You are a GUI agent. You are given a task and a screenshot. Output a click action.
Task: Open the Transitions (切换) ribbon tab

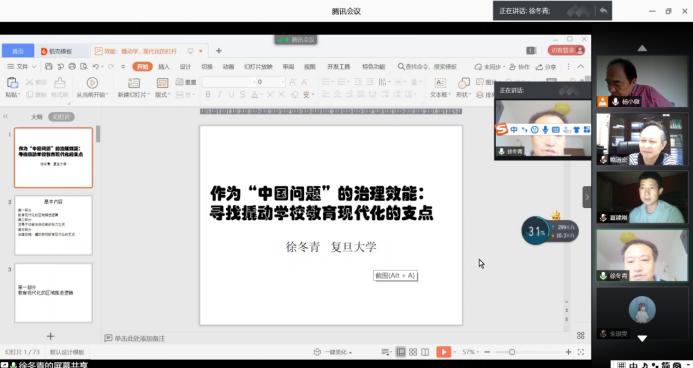tap(207, 67)
